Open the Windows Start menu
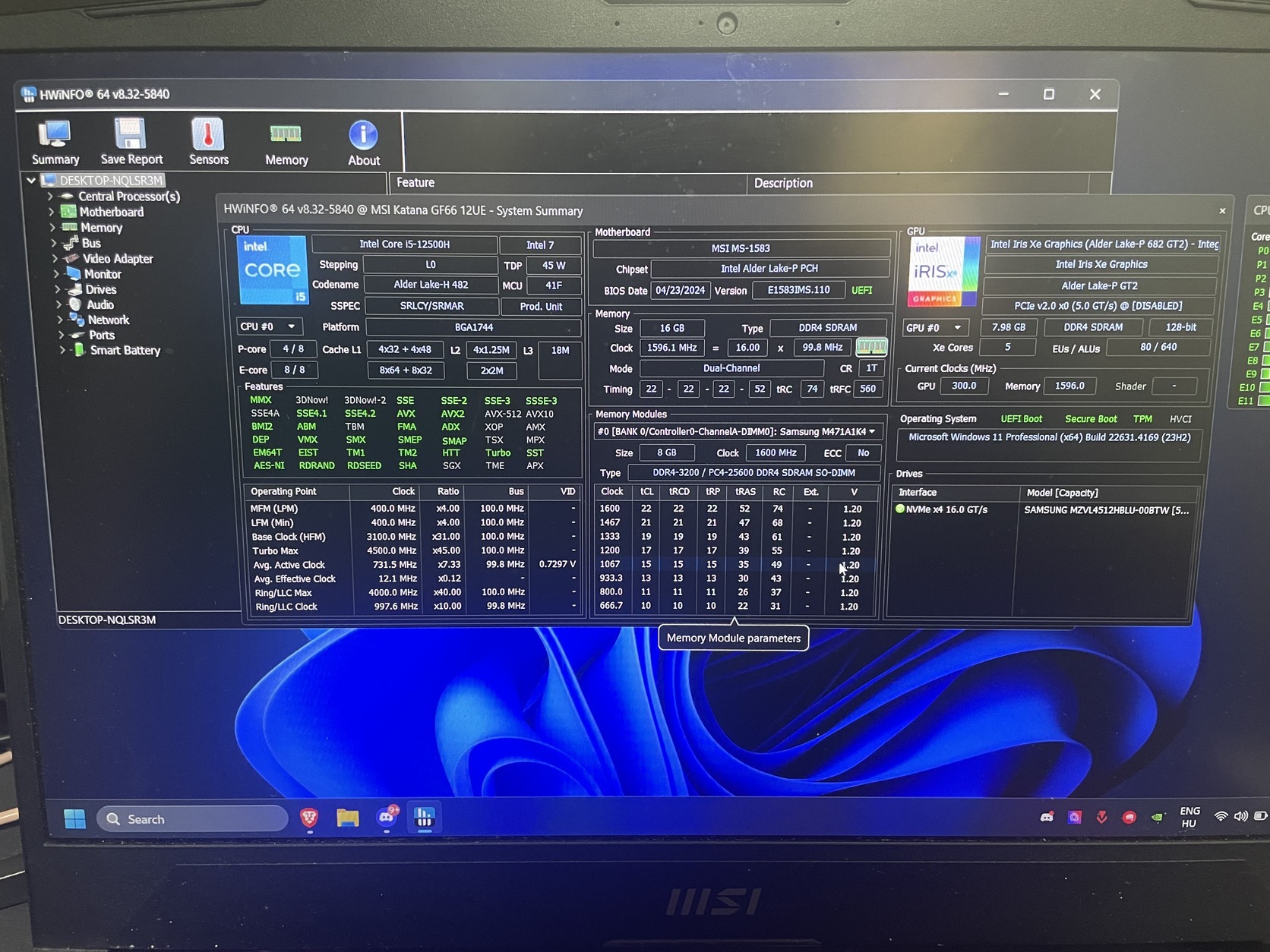The image size is (1270, 952). coord(75,819)
